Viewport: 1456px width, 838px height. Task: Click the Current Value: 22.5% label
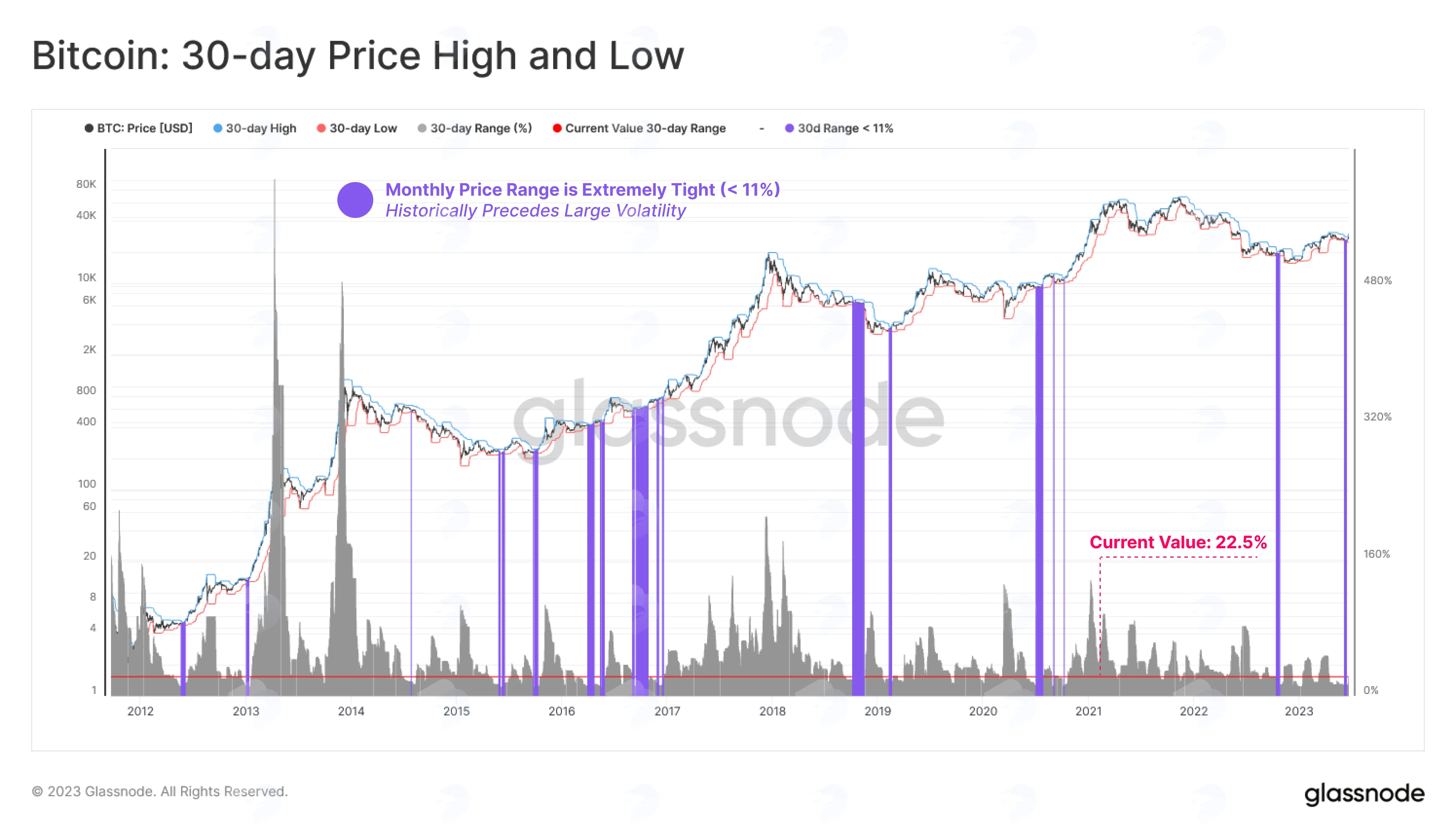[x=1178, y=542]
